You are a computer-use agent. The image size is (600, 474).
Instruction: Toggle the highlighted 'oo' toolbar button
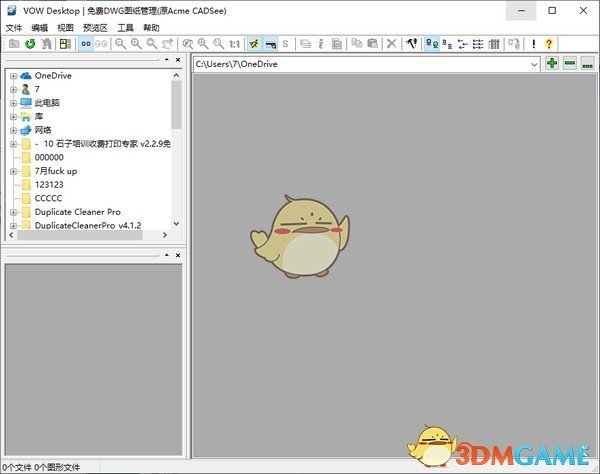[x=86, y=44]
